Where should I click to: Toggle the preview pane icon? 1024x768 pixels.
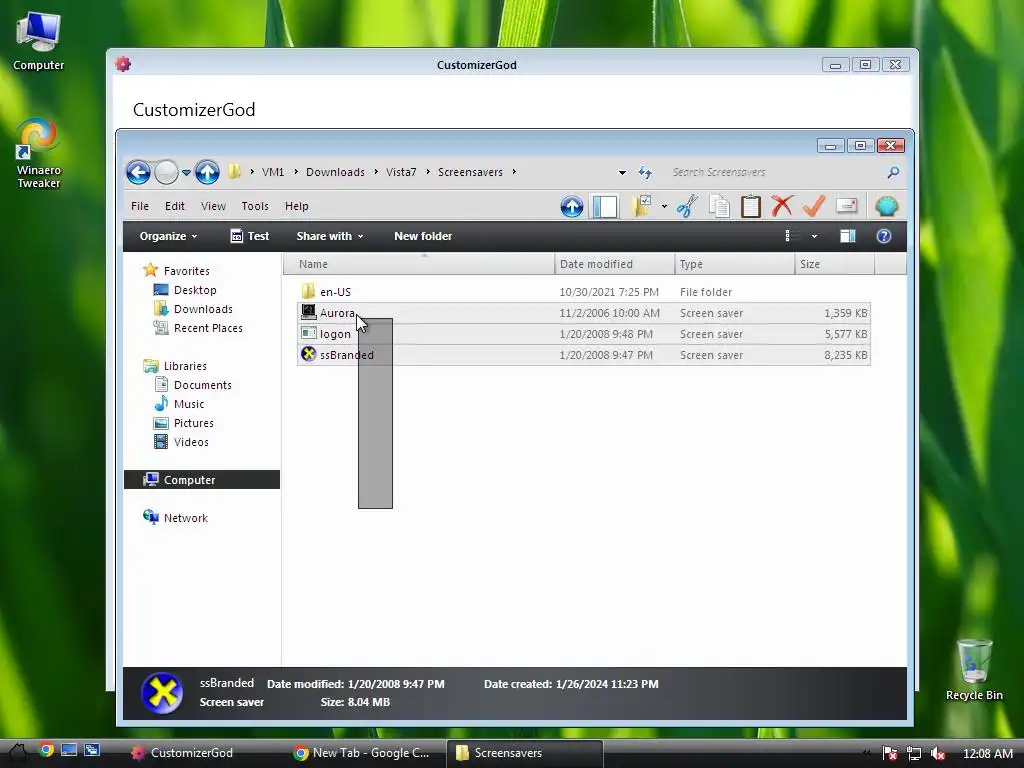(848, 236)
